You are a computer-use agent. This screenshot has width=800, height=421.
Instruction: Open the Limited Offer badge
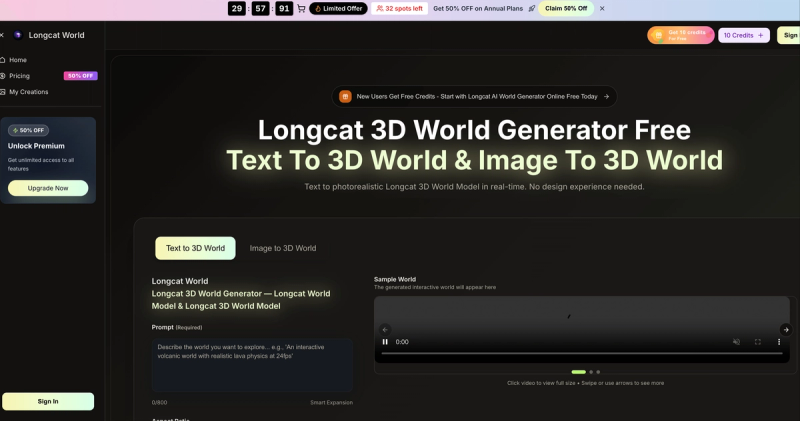pyautogui.click(x=338, y=9)
